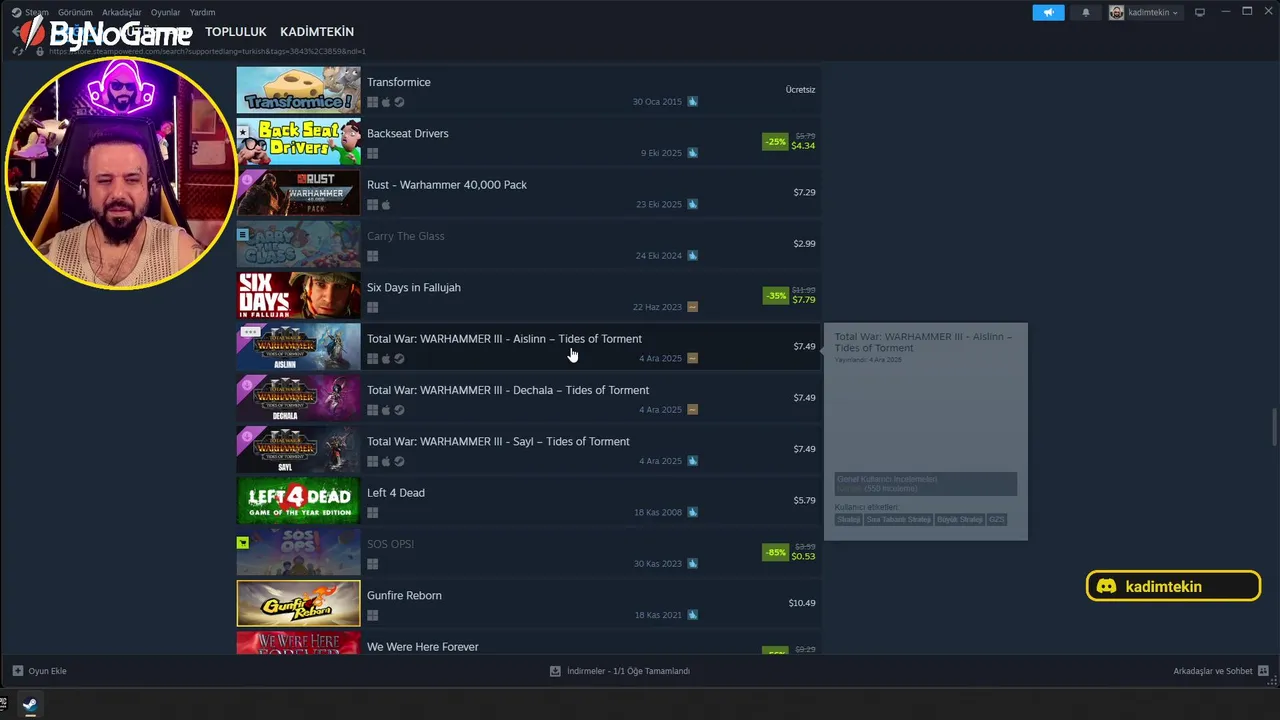Click the purple DLC badge on the Dechala thumbnail

247,386
